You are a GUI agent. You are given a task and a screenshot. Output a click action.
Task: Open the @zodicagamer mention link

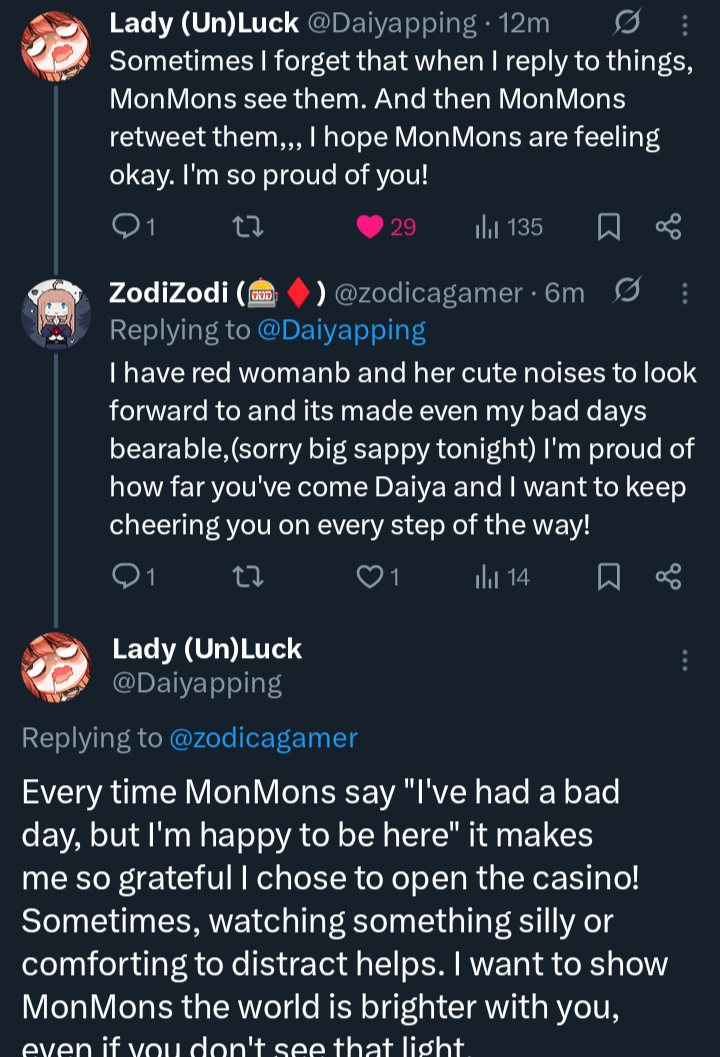click(x=263, y=738)
